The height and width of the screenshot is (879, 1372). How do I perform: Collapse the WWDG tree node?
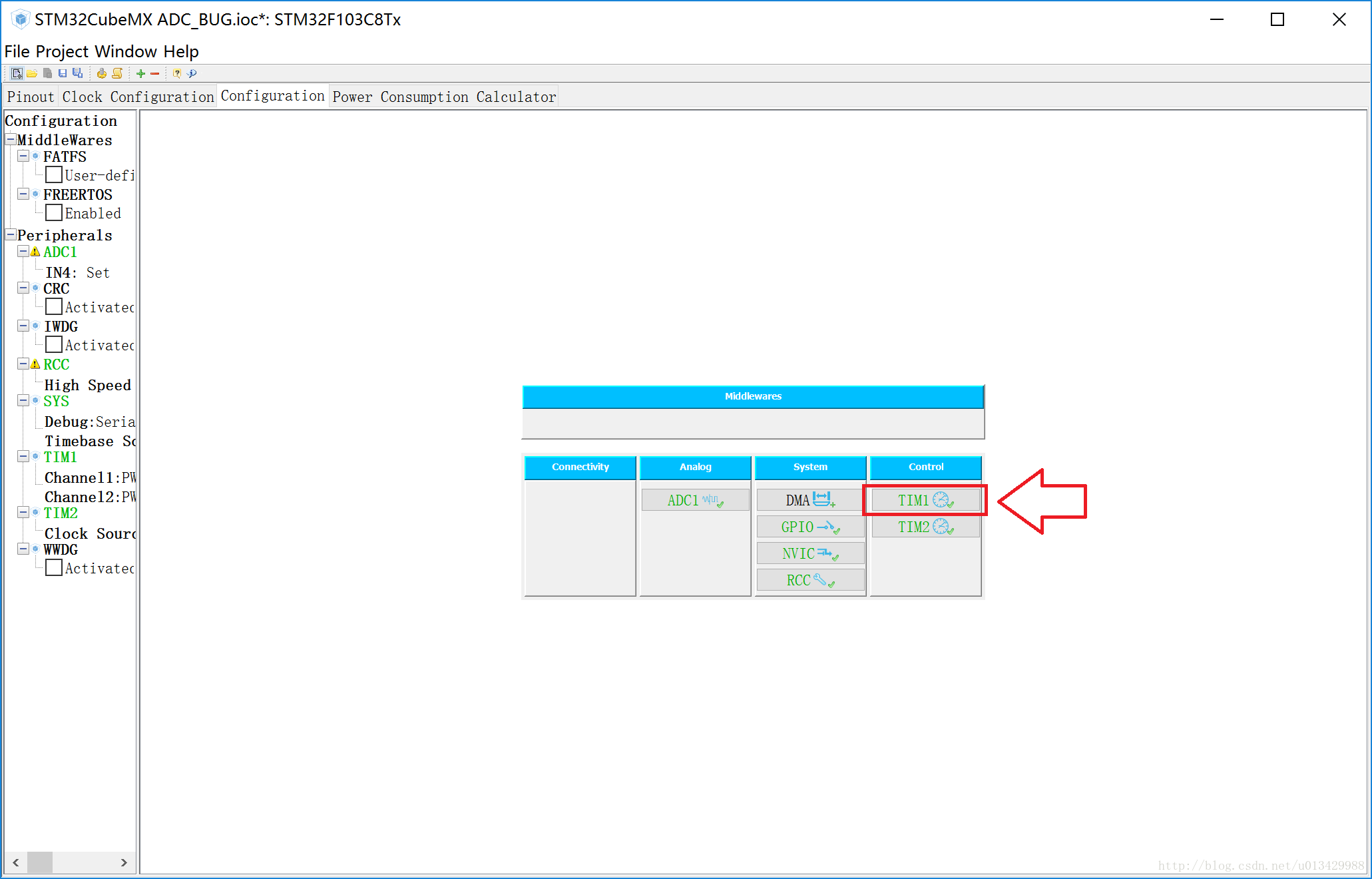23,549
